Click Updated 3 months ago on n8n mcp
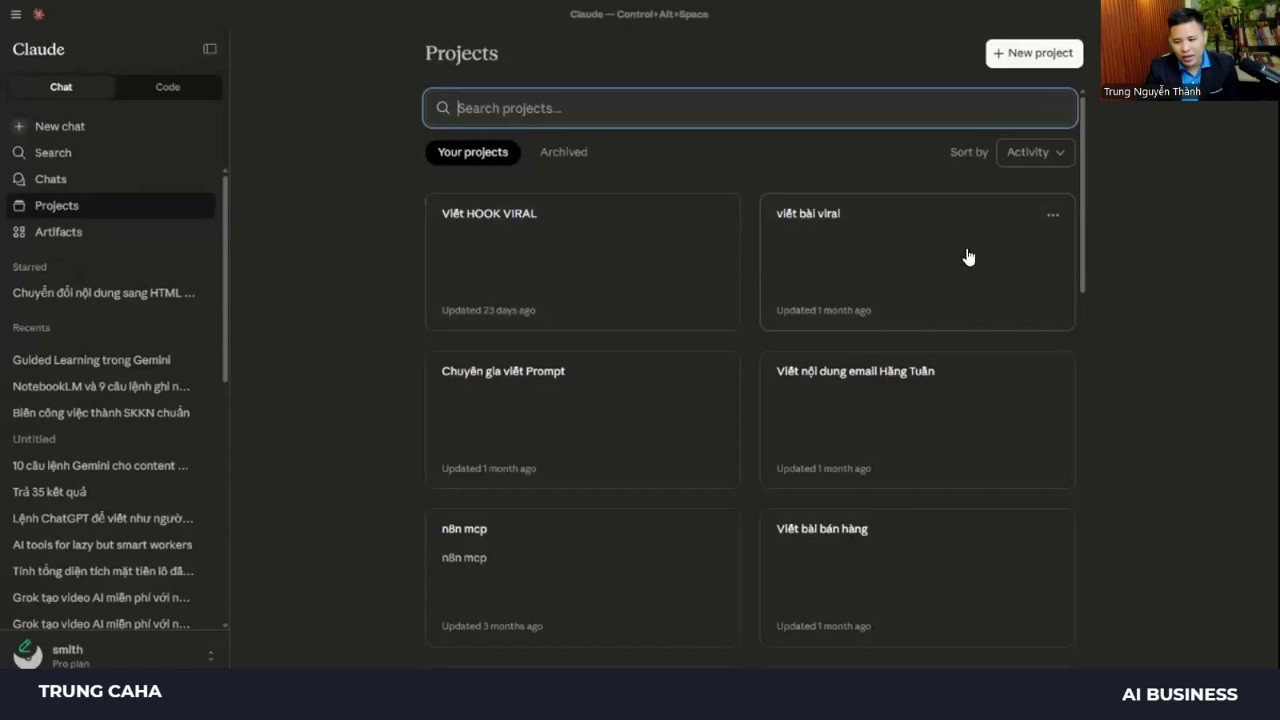The image size is (1280, 720). click(492, 626)
